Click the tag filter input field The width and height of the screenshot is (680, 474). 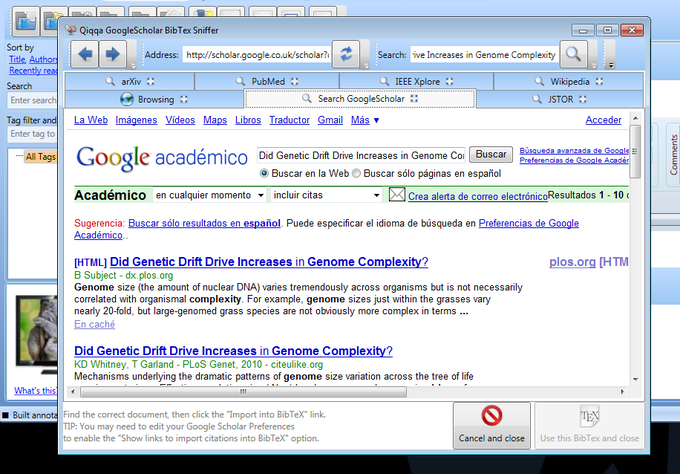click(33, 134)
